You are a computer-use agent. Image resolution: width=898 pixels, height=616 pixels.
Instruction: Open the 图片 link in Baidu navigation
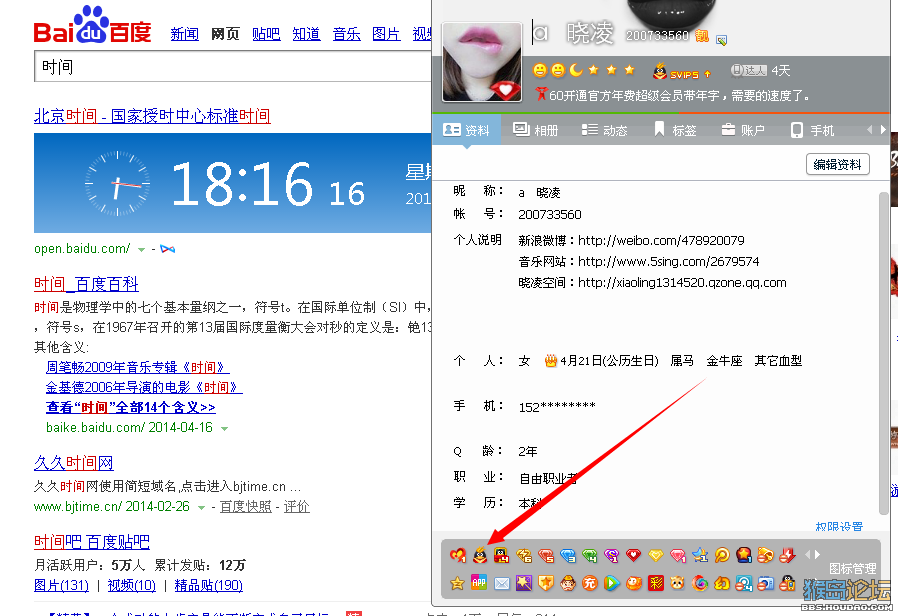pos(386,34)
